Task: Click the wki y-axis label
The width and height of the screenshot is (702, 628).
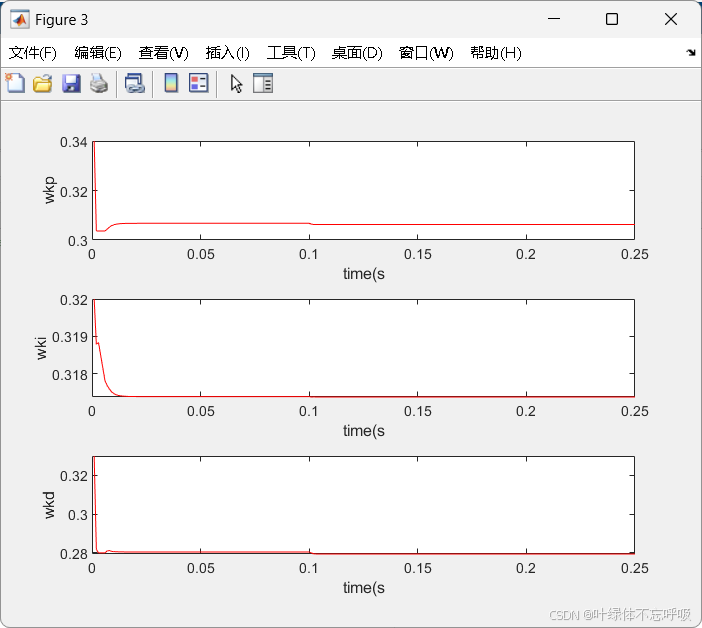Action: point(41,348)
